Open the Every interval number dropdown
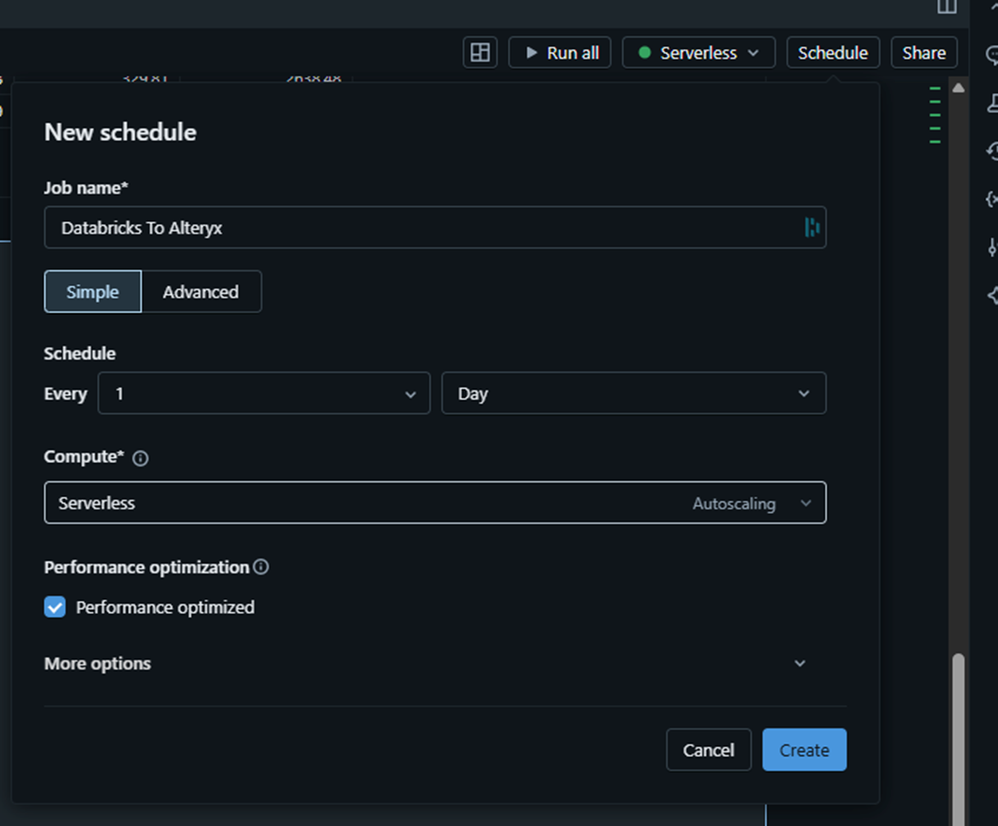Image resolution: width=998 pixels, height=826 pixels. point(264,393)
